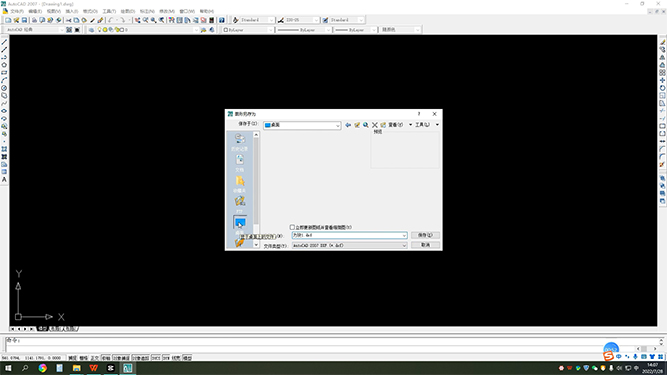Toggle the 正交 ortho mode in status bar
The height and width of the screenshot is (375, 667).
pos(94,358)
